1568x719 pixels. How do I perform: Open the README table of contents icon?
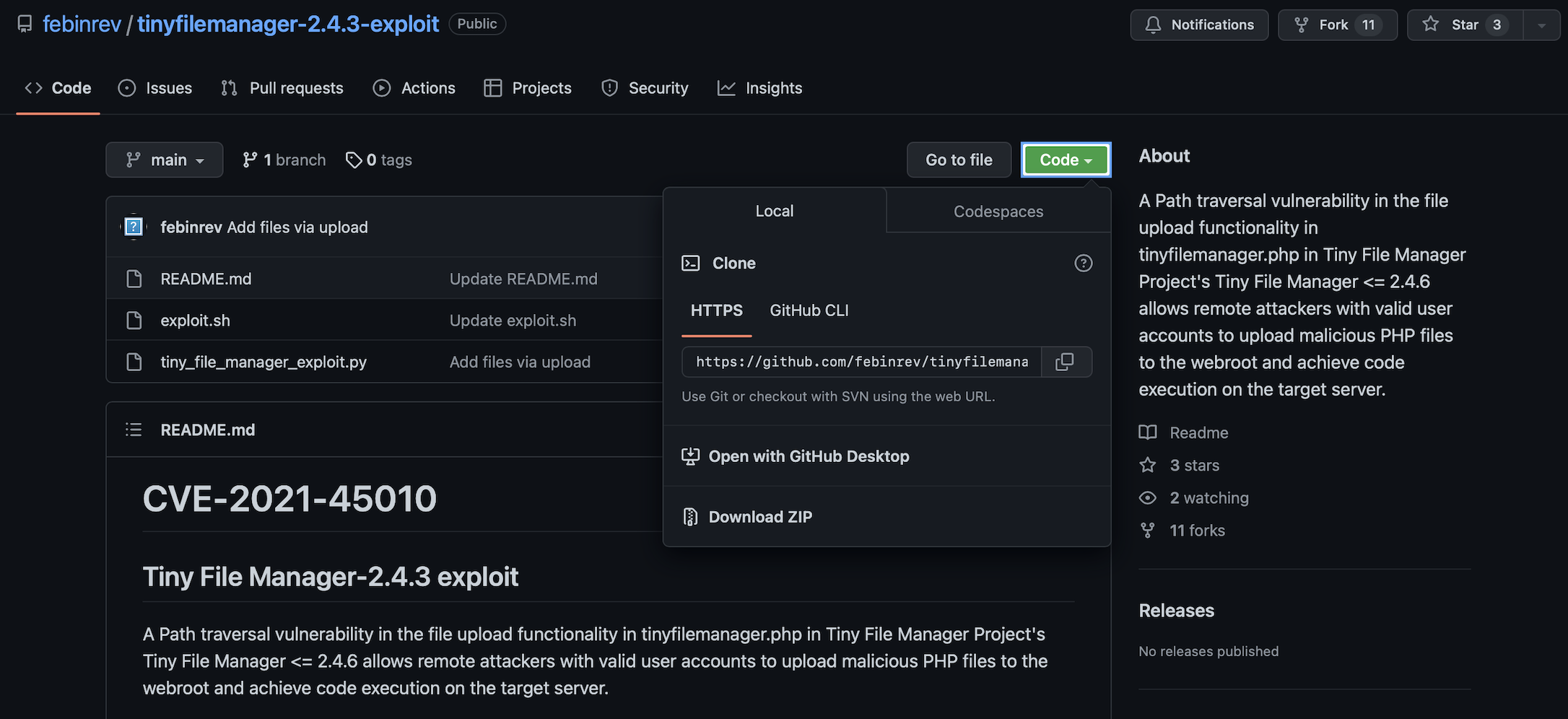coord(134,430)
